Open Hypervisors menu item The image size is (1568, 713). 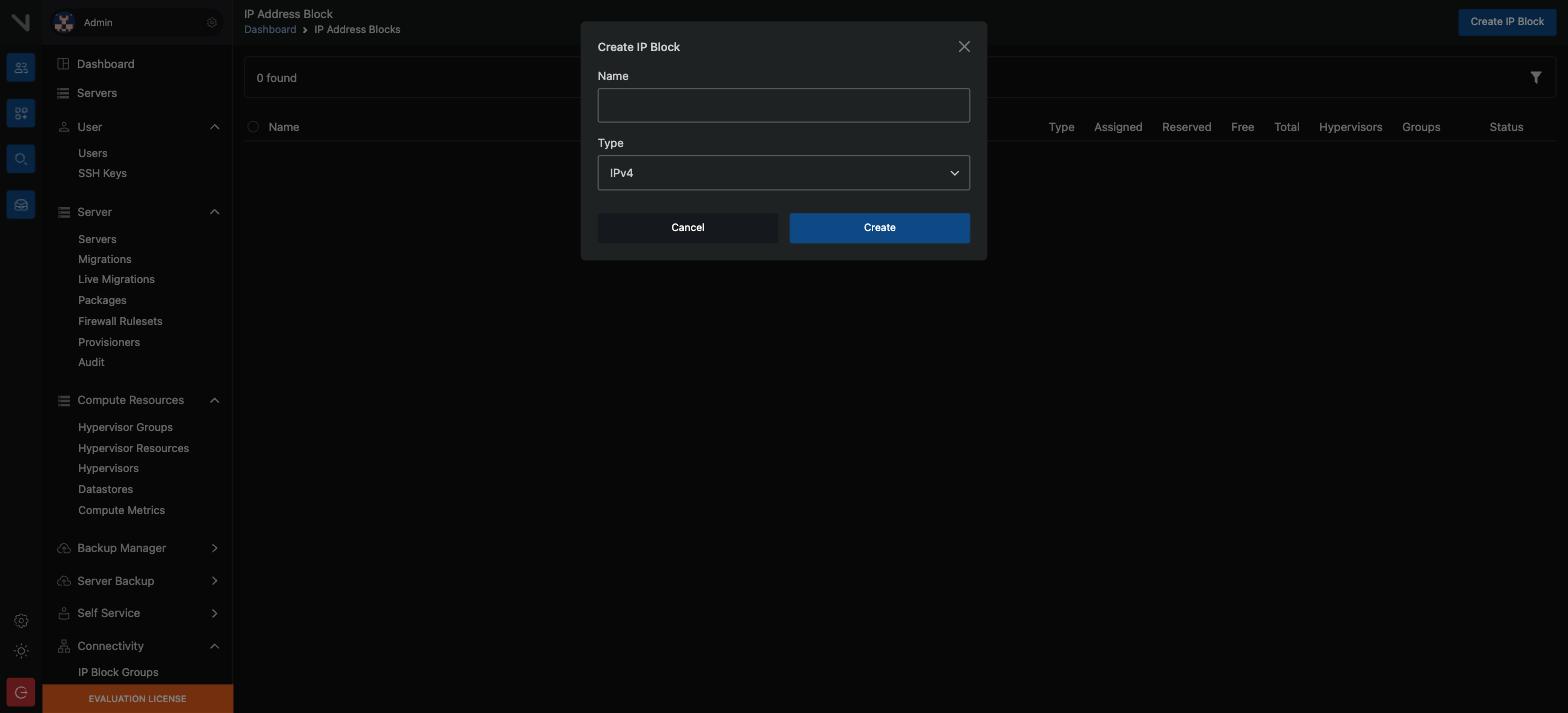coord(108,468)
